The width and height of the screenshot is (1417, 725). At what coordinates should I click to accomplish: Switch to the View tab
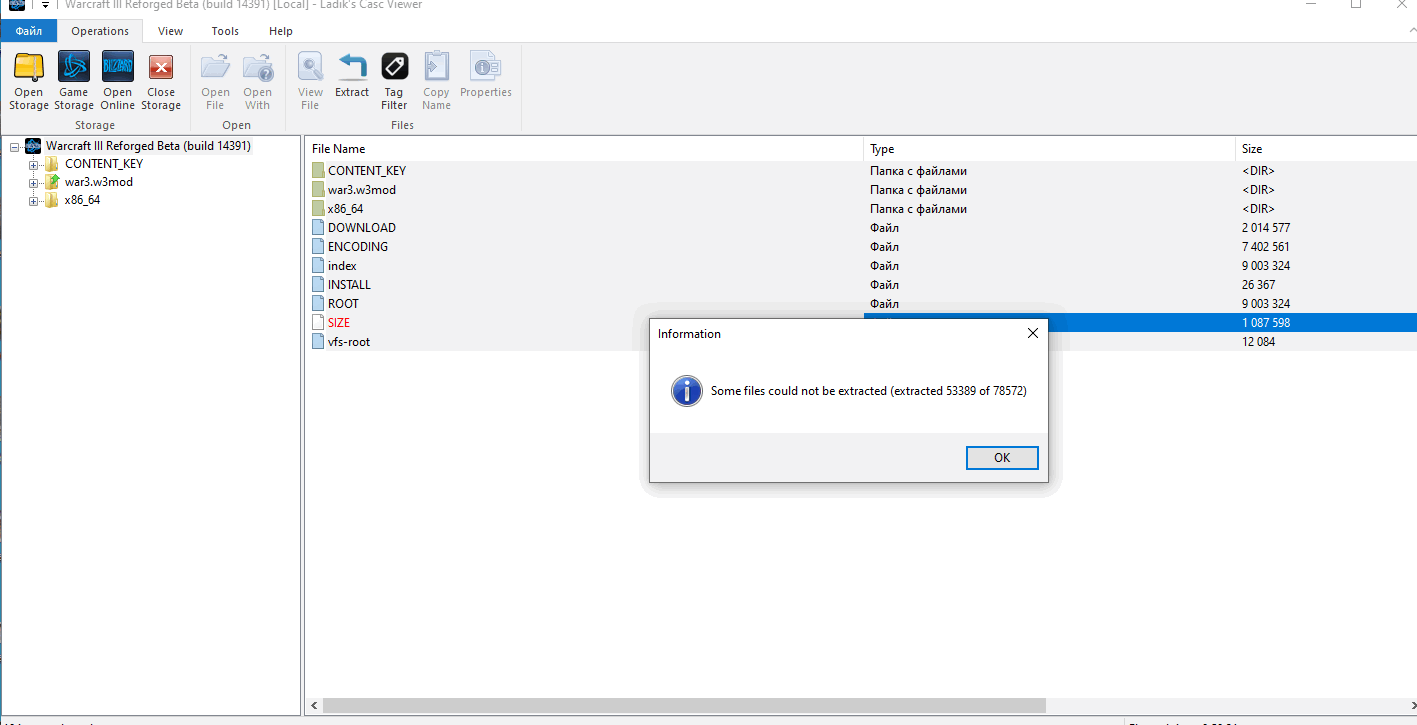tap(170, 31)
